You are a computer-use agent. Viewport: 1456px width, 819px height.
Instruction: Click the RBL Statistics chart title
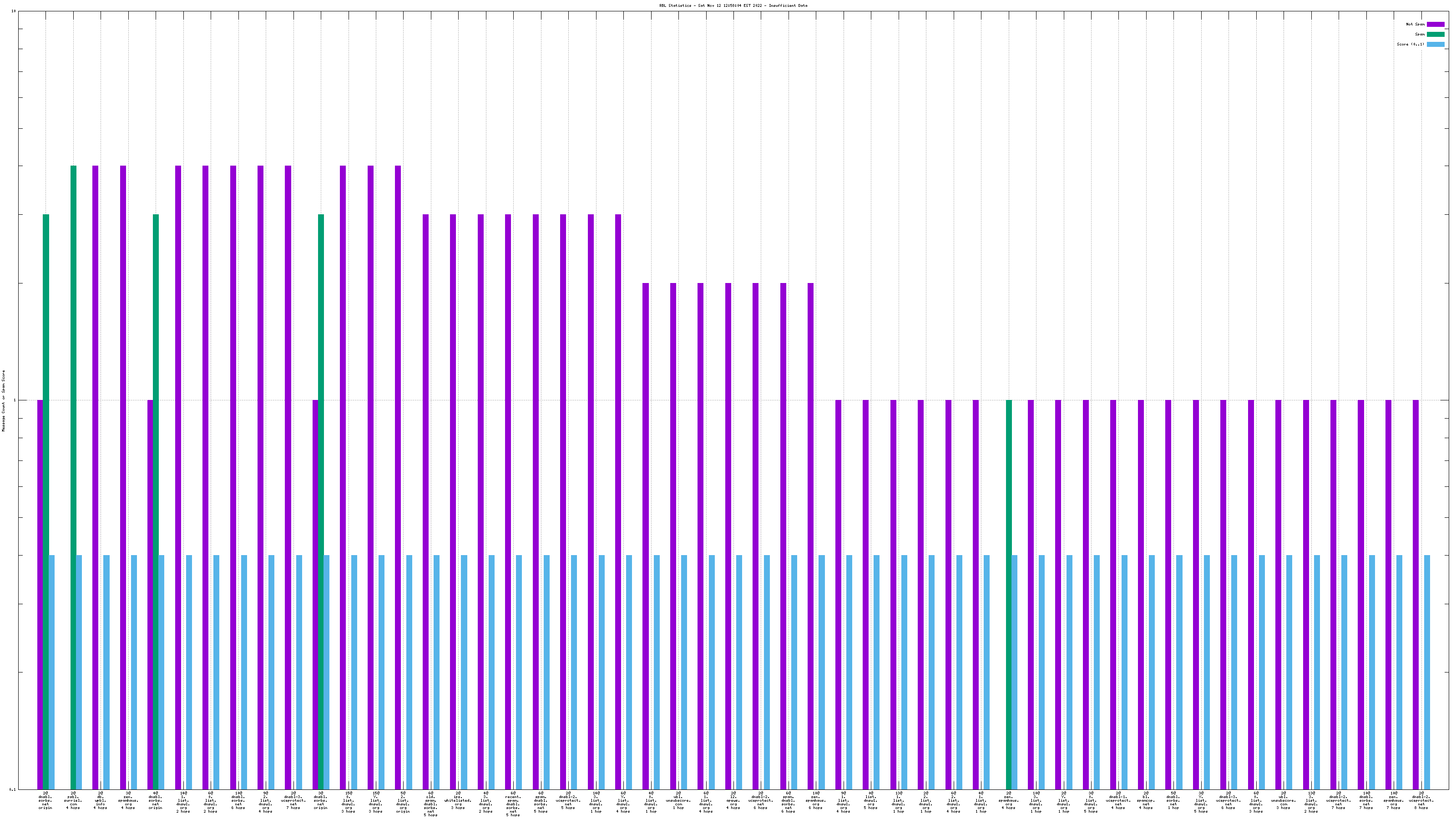point(733,5)
